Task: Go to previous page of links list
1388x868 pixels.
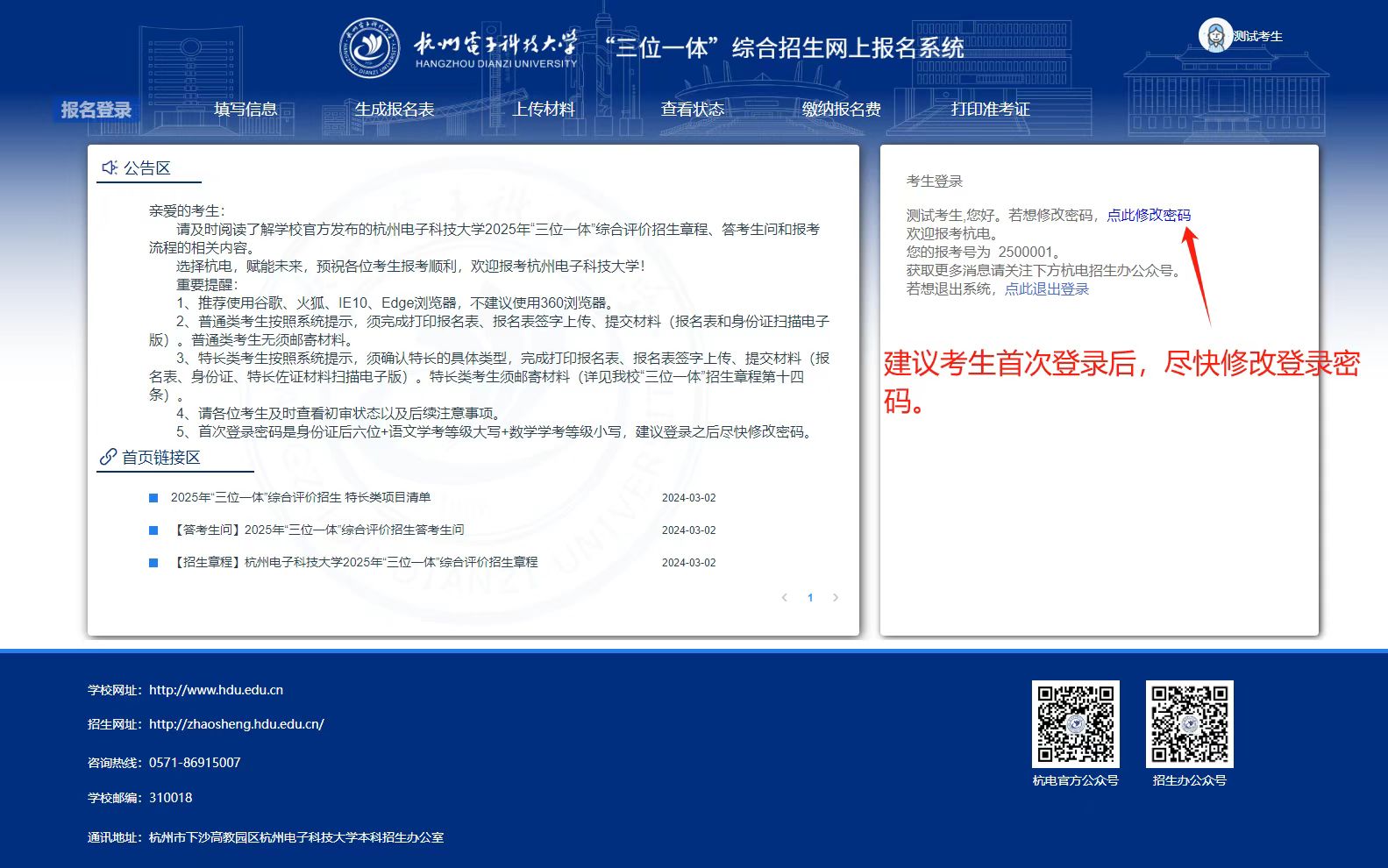Action: 784,598
